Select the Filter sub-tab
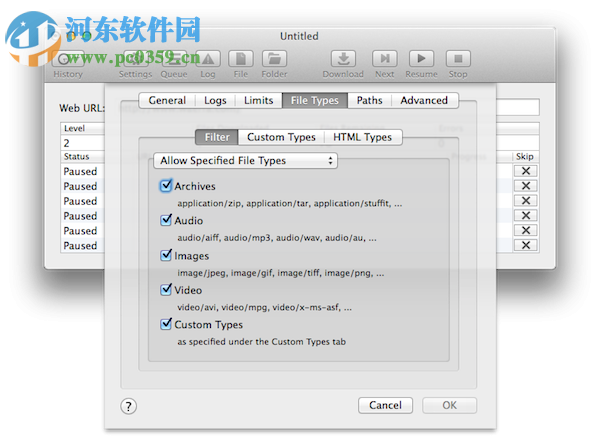Image resolution: width=600 pixels, height=437 pixels. click(217, 137)
